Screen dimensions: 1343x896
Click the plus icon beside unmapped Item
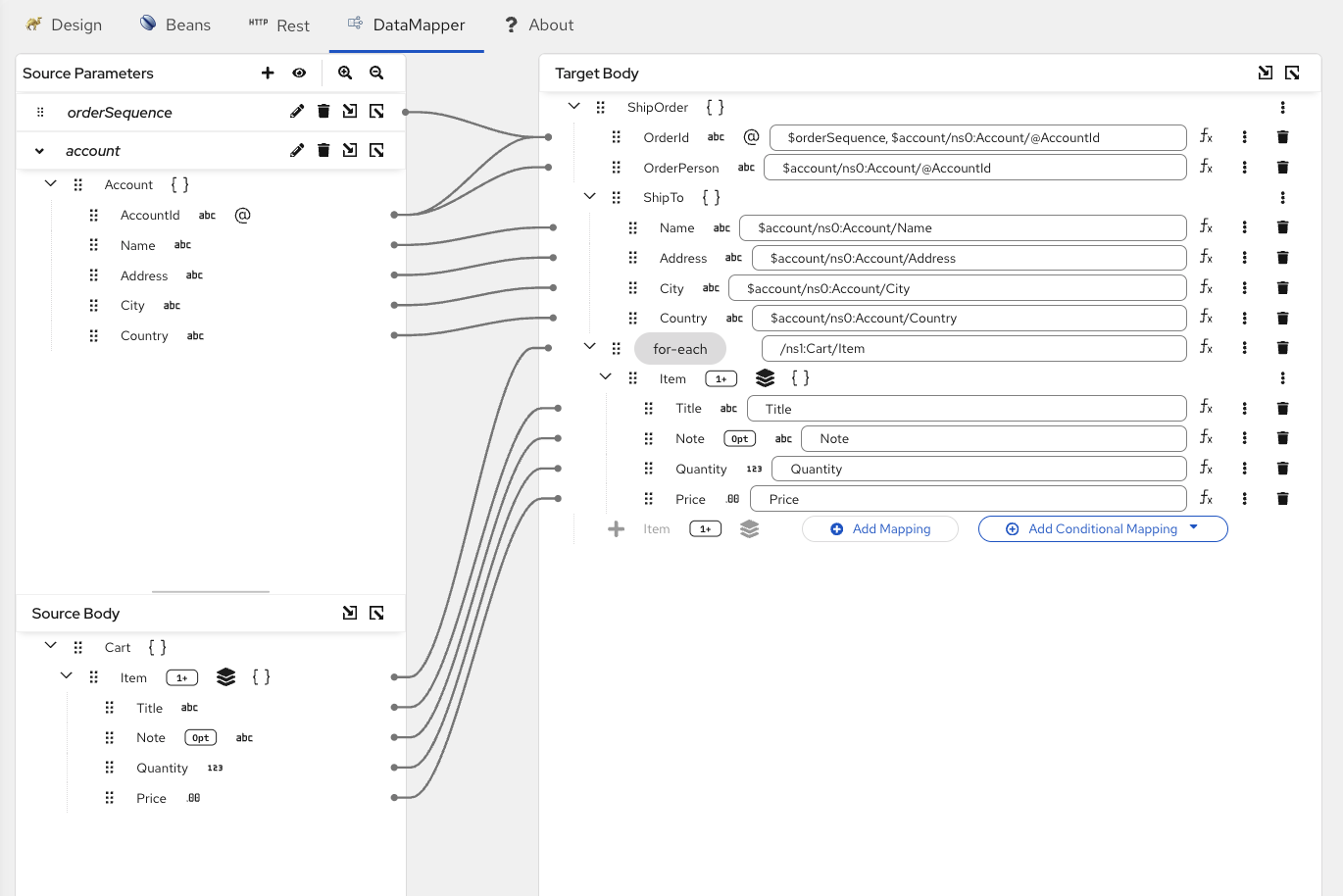tap(616, 529)
